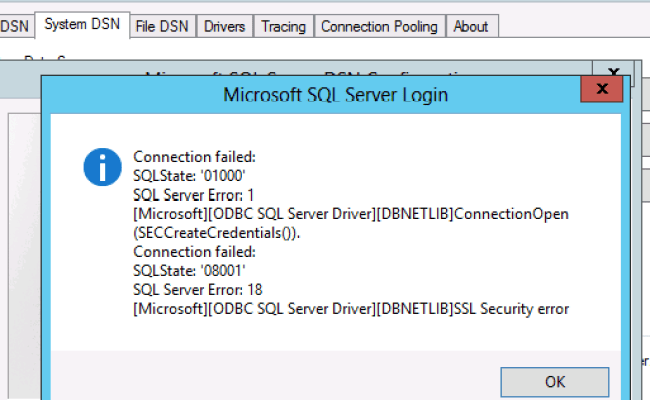Close the Microsoft SQL Server Login dialog
This screenshot has width=650, height=400.
(x=602, y=89)
